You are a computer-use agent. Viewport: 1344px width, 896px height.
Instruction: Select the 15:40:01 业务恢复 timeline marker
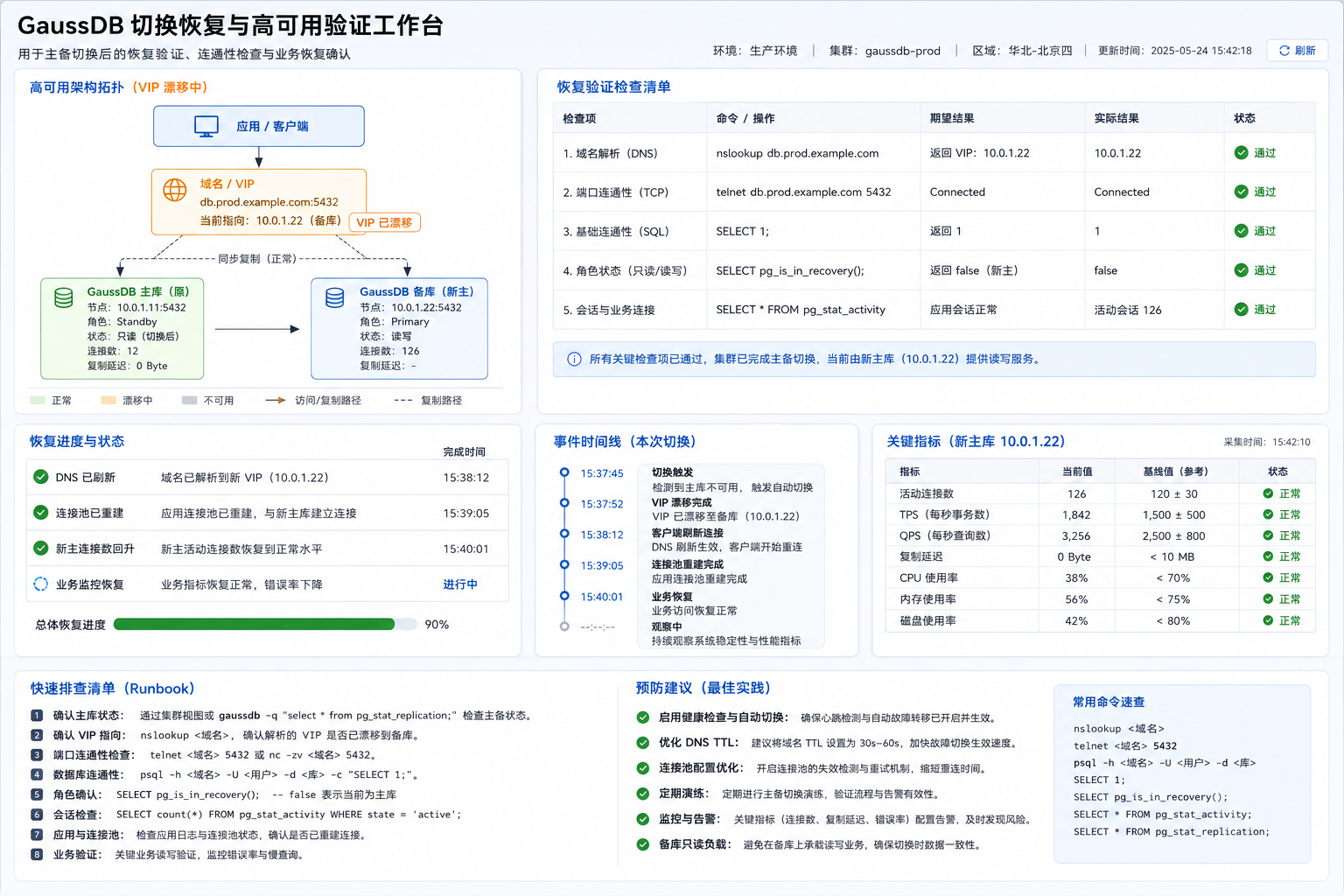point(564,596)
